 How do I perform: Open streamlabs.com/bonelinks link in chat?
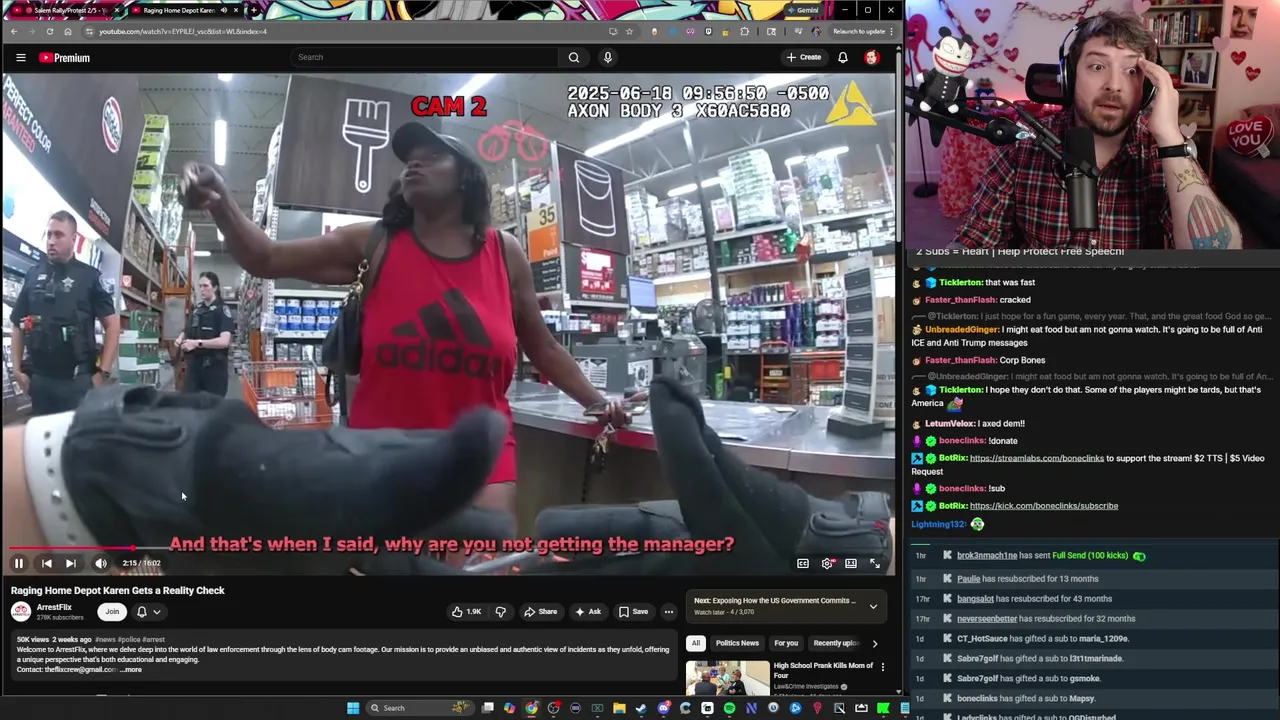[x=1037, y=458]
